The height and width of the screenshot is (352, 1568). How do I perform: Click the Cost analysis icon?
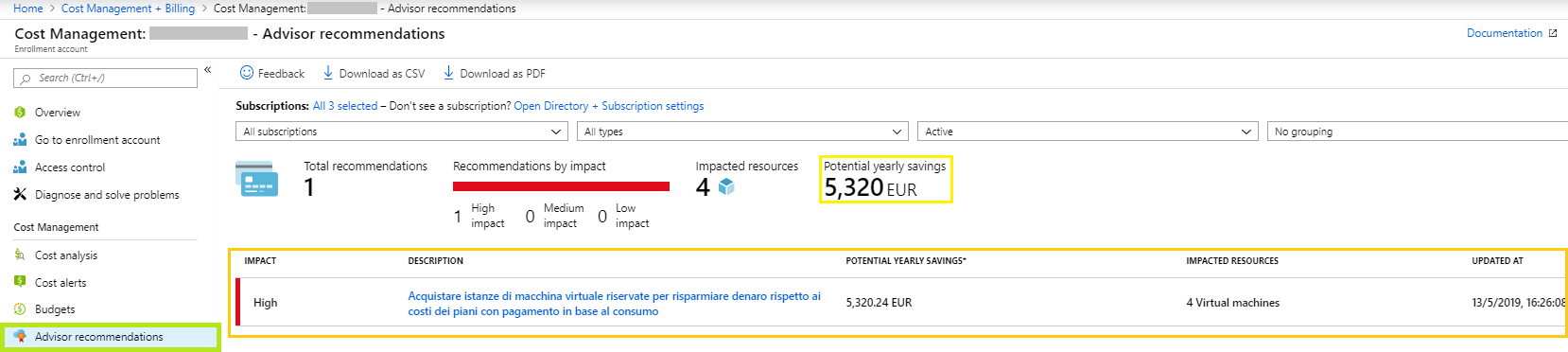[x=20, y=255]
